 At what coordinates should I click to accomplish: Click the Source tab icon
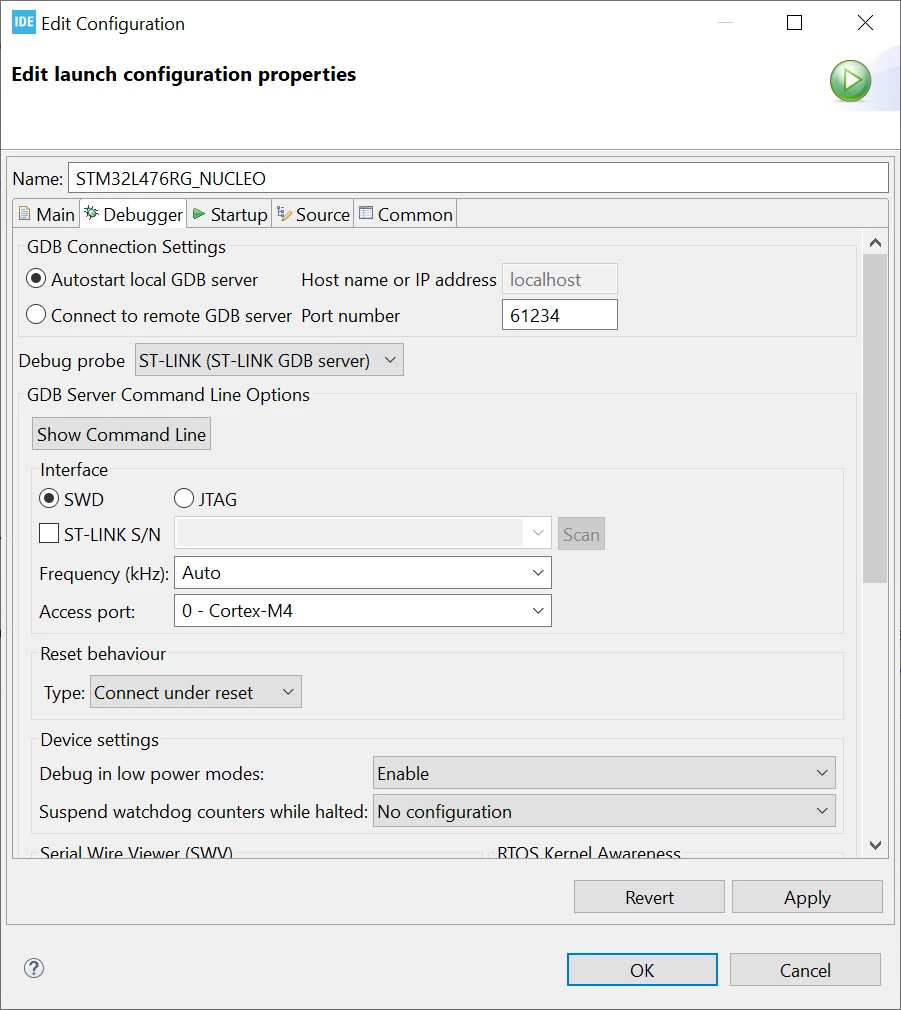(x=283, y=213)
